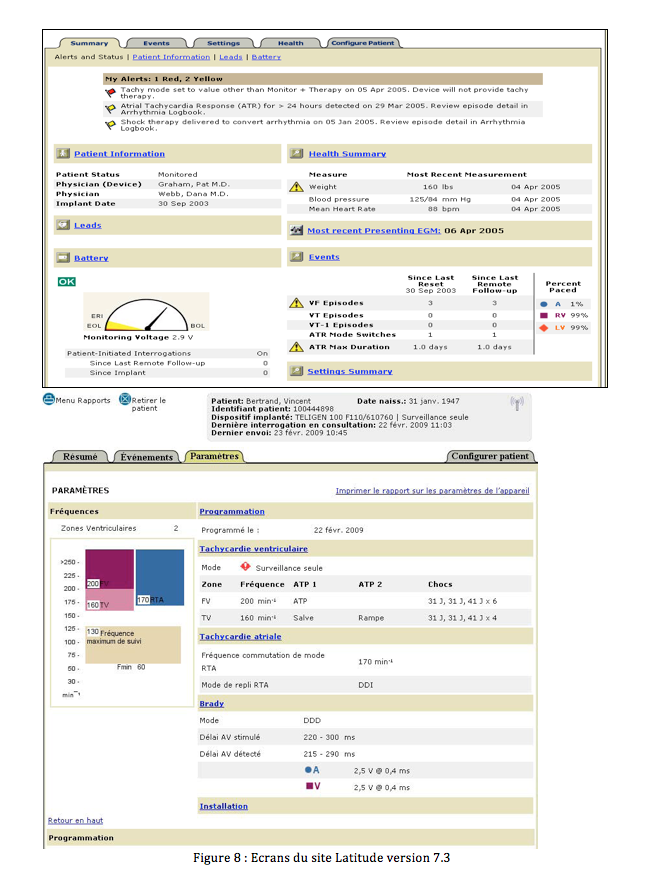
Task: Click the yellow flag beside ATR alert
Action: click(x=111, y=108)
